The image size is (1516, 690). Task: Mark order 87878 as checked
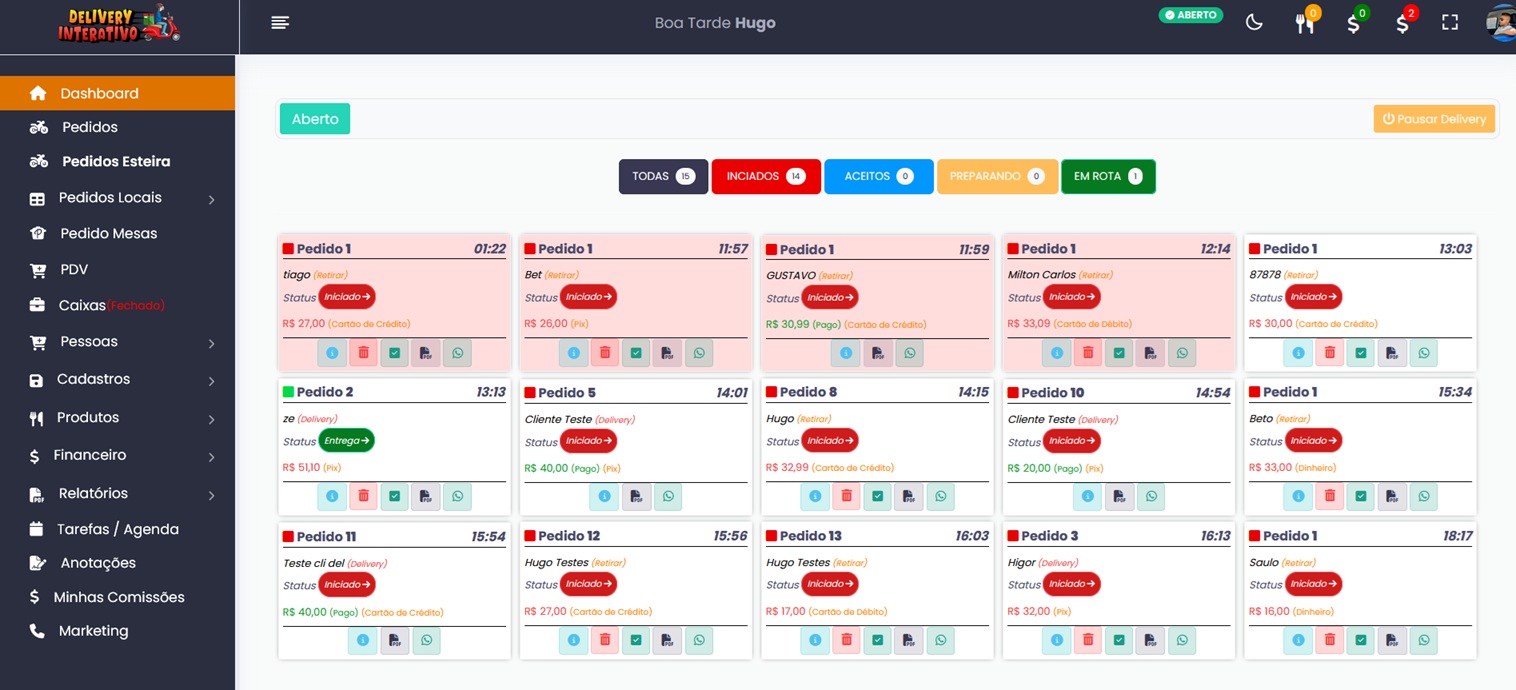point(1360,353)
